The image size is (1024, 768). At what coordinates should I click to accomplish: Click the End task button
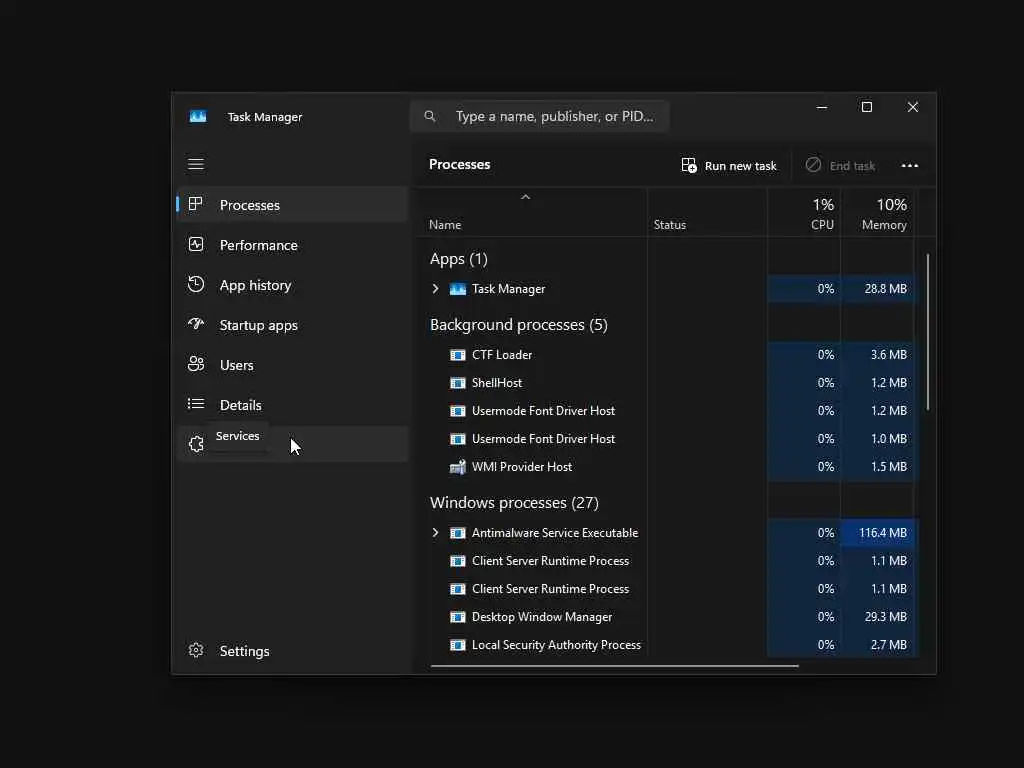[x=840, y=165]
